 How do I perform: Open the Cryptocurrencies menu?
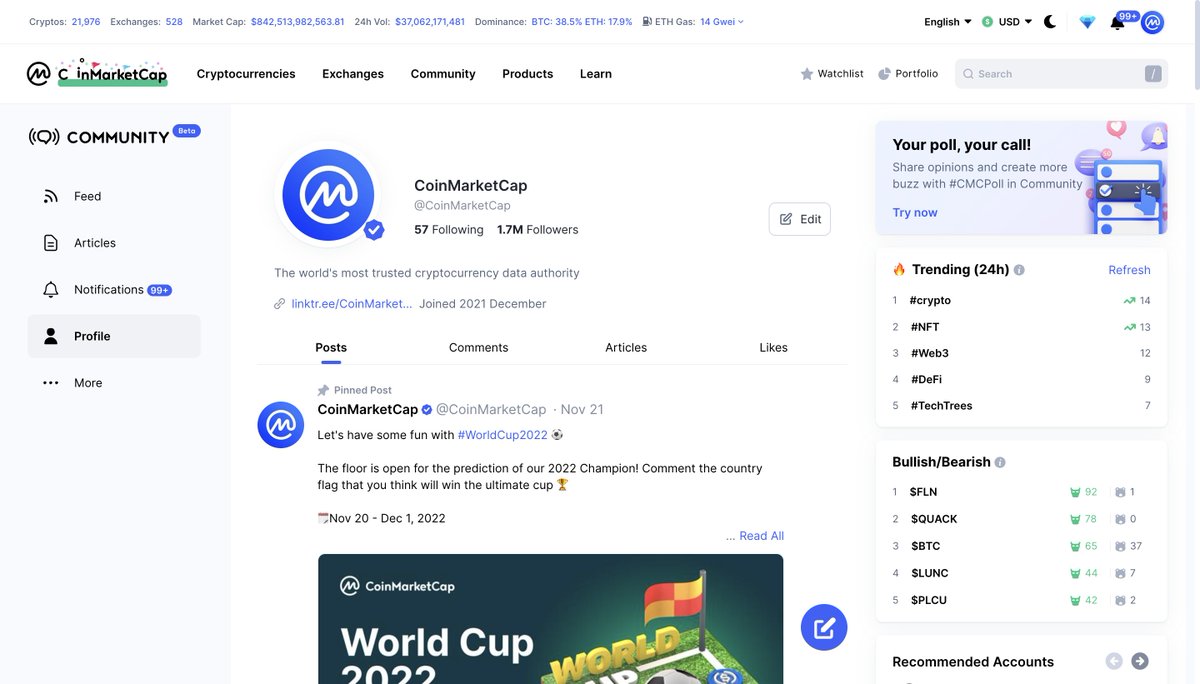[x=246, y=74]
